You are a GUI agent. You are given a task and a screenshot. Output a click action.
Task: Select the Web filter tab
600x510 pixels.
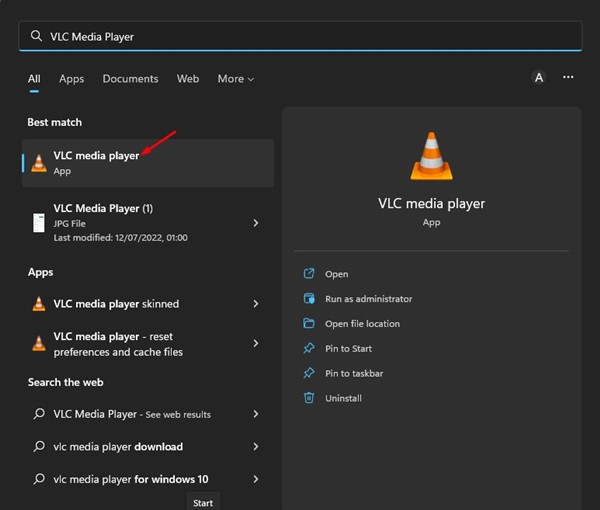(x=188, y=79)
